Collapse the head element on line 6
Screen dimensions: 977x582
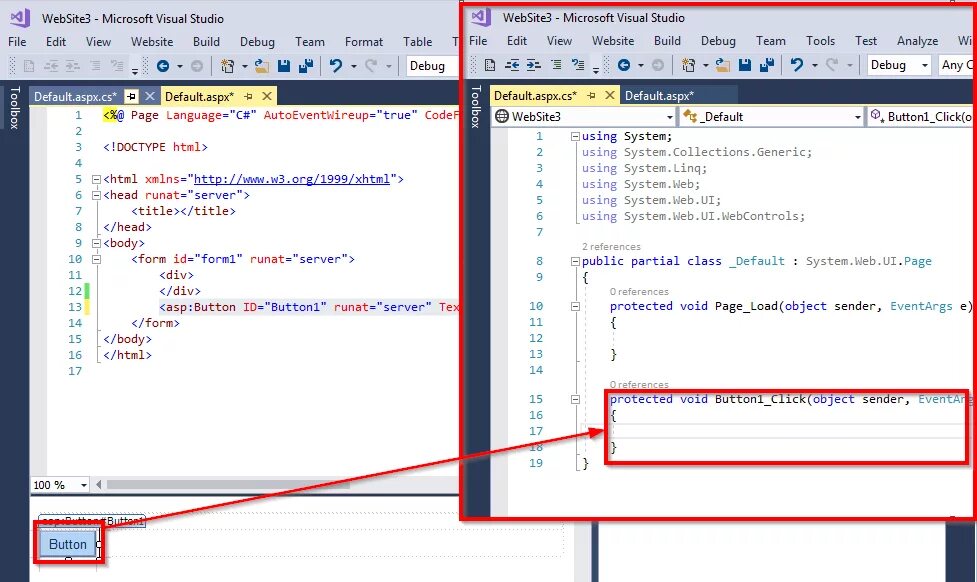pos(97,196)
